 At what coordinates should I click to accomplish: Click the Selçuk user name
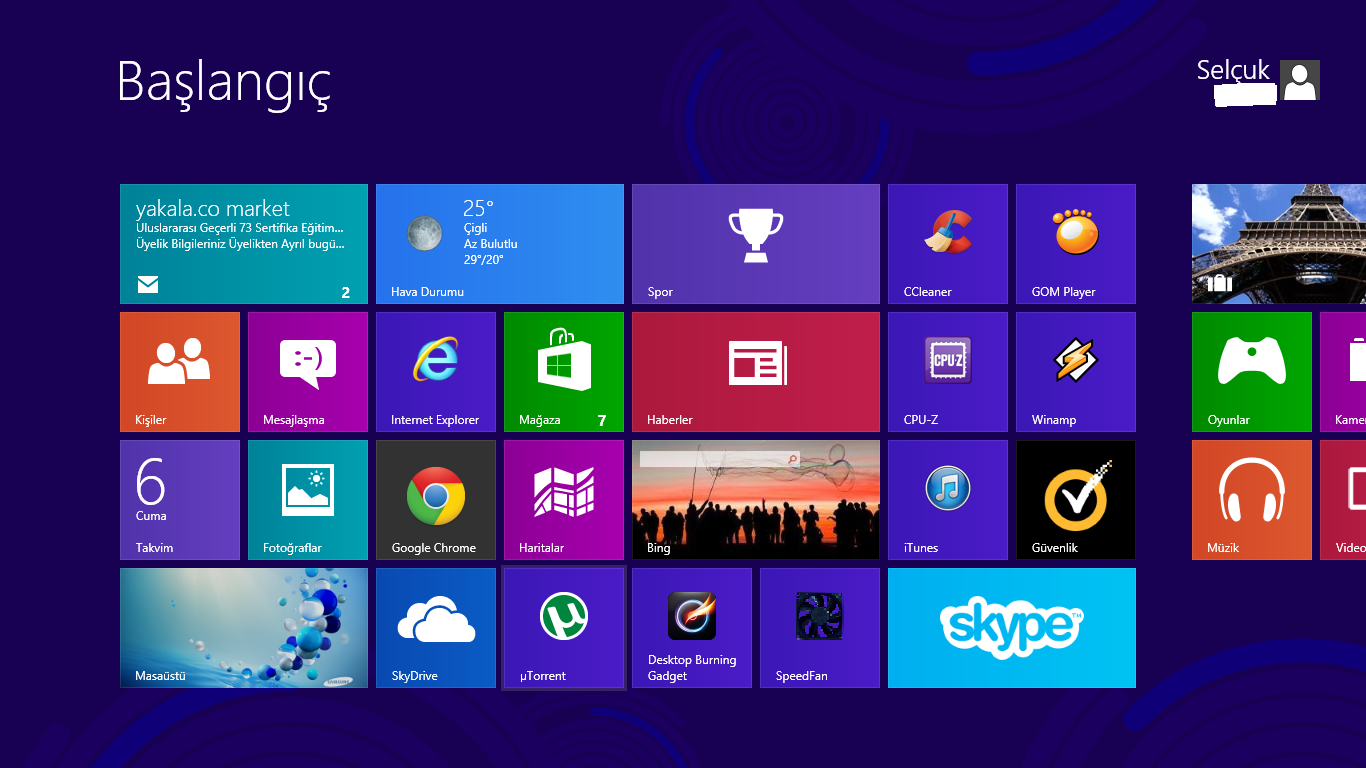pos(1233,70)
